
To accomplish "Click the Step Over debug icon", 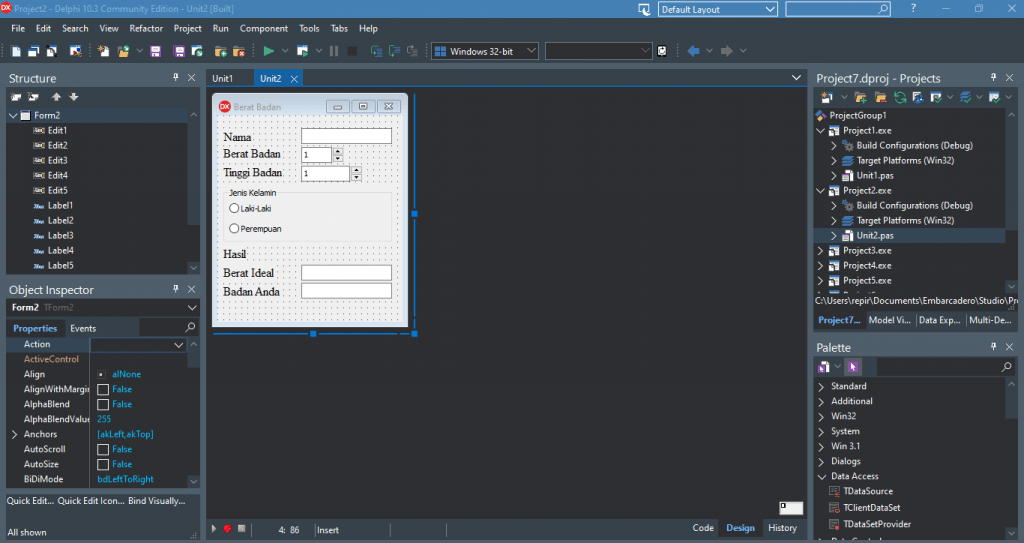I will pos(394,51).
